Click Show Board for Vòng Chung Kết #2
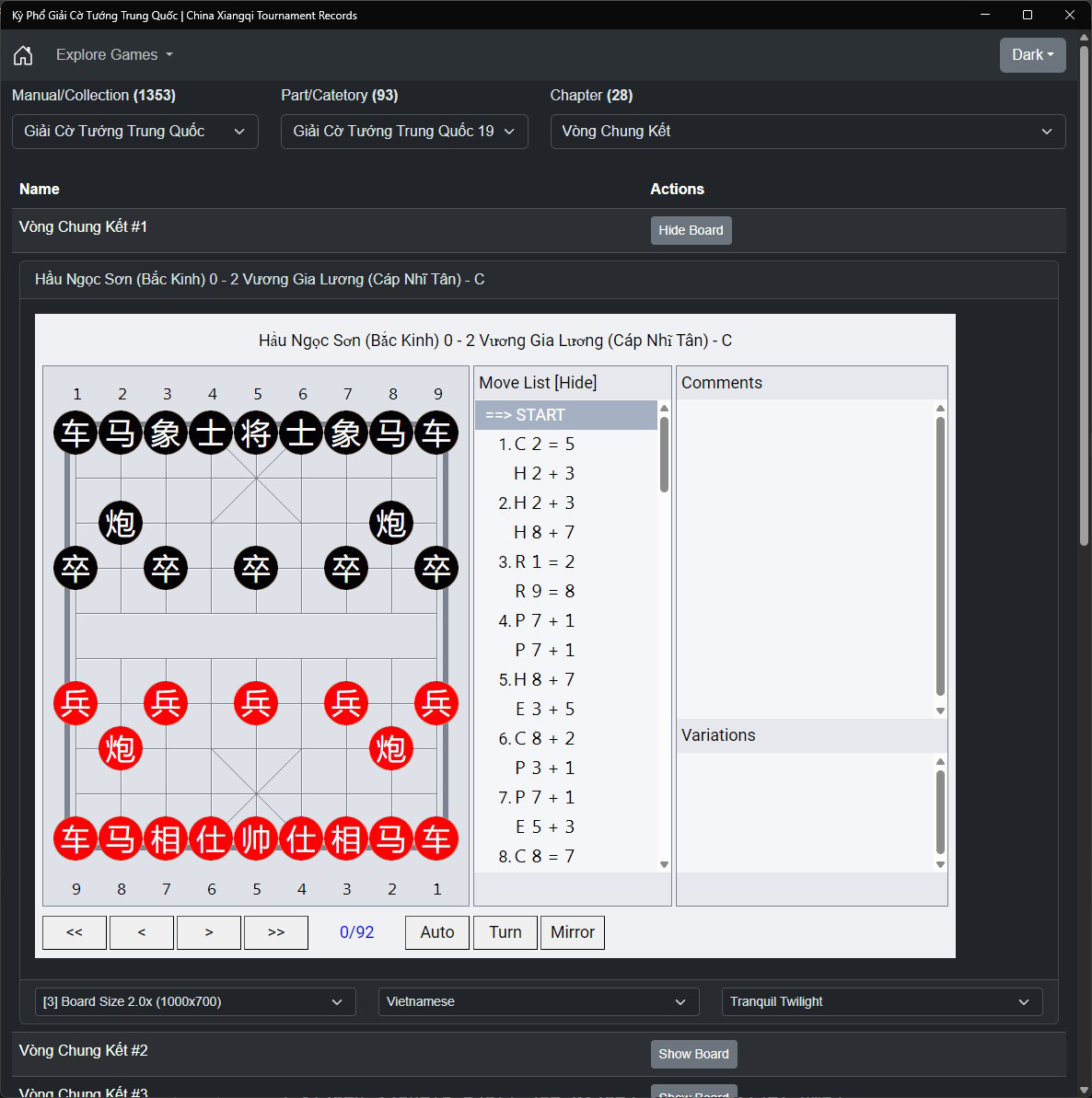 [693, 1054]
